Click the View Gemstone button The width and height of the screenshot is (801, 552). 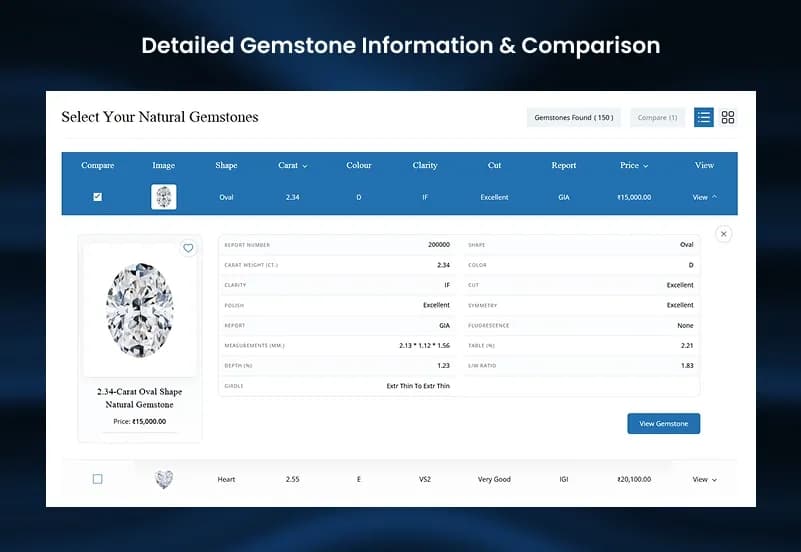tap(664, 424)
